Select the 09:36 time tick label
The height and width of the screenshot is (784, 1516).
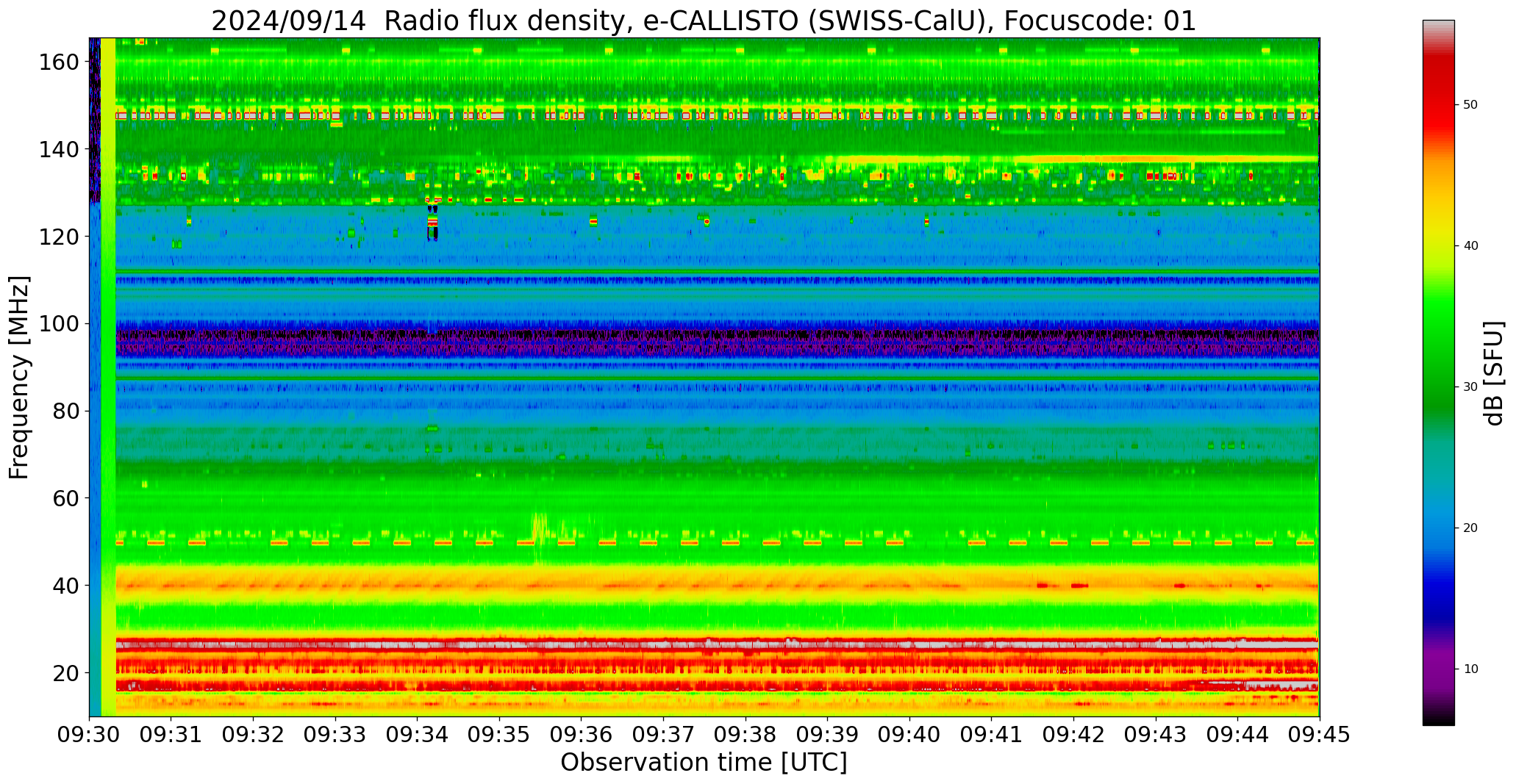[x=582, y=735]
